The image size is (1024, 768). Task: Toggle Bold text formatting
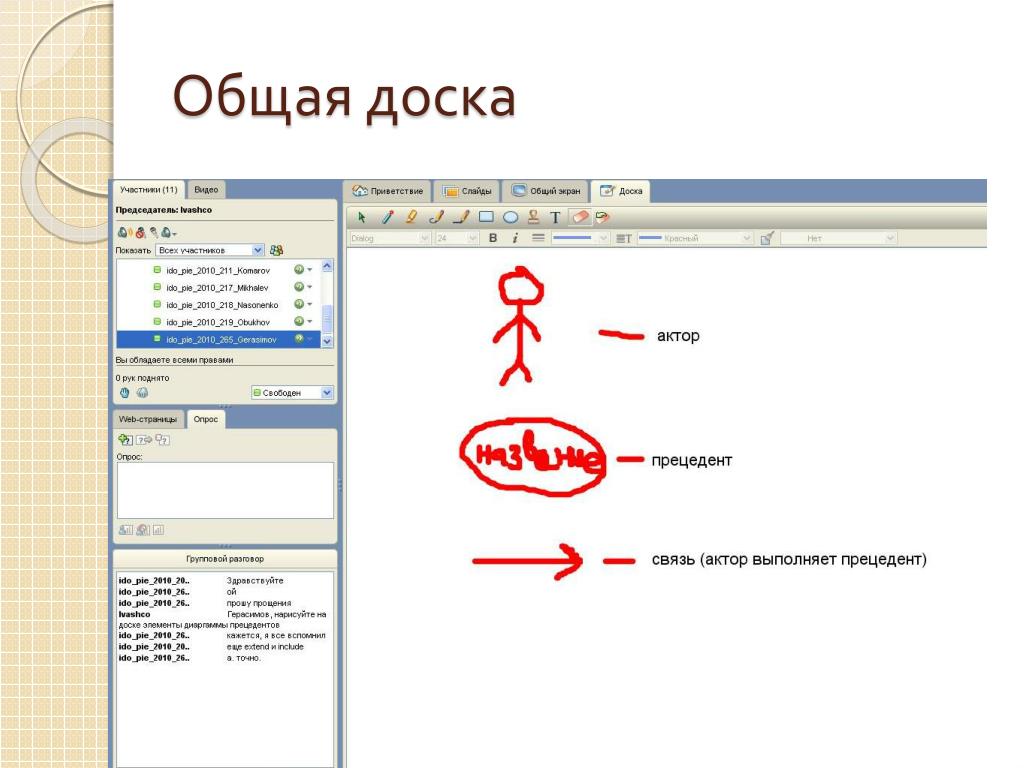[x=493, y=238]
